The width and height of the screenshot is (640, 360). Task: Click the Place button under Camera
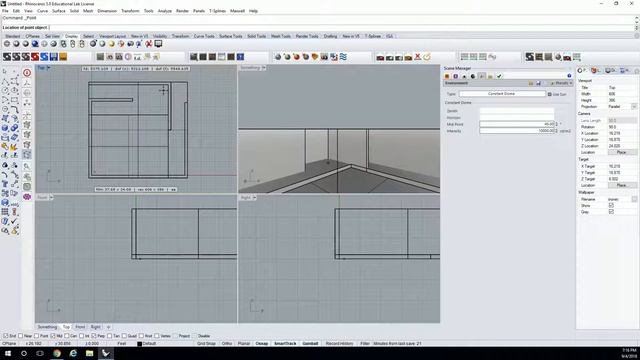(x=621, y=152)
